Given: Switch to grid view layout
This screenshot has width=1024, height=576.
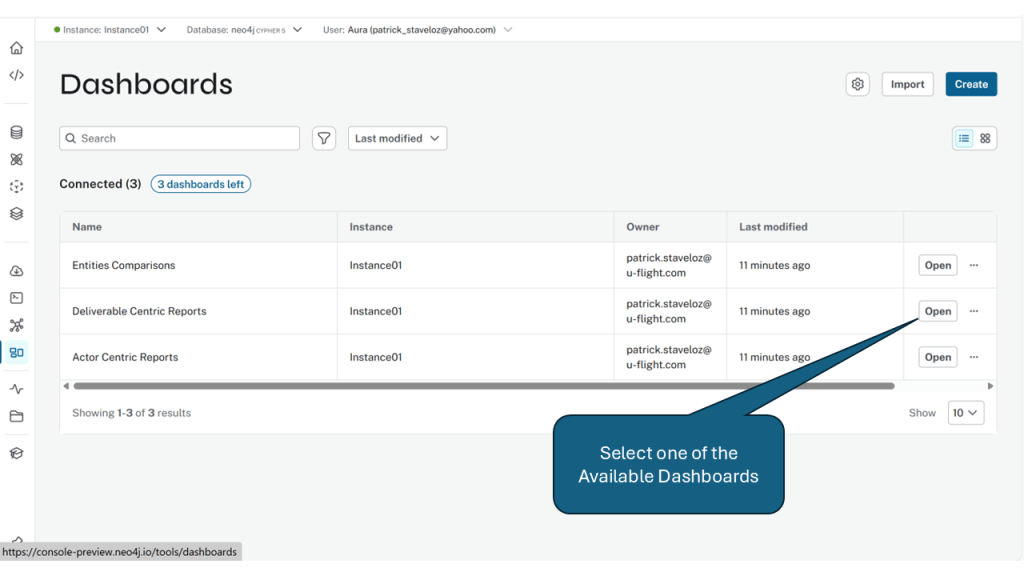Looking at the screenshot, I should 985,138.
